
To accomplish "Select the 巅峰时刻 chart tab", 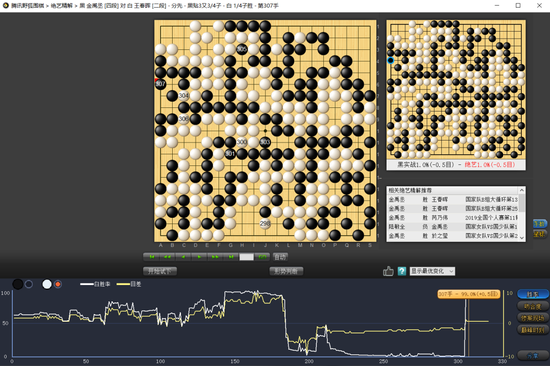I will 533,330.
